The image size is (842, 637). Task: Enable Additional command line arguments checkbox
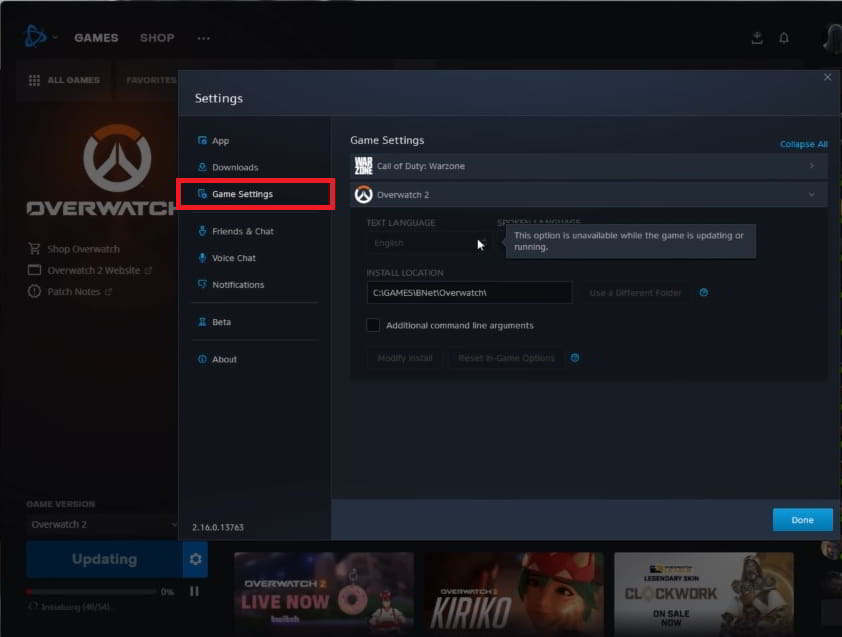[x=373, y=325]
